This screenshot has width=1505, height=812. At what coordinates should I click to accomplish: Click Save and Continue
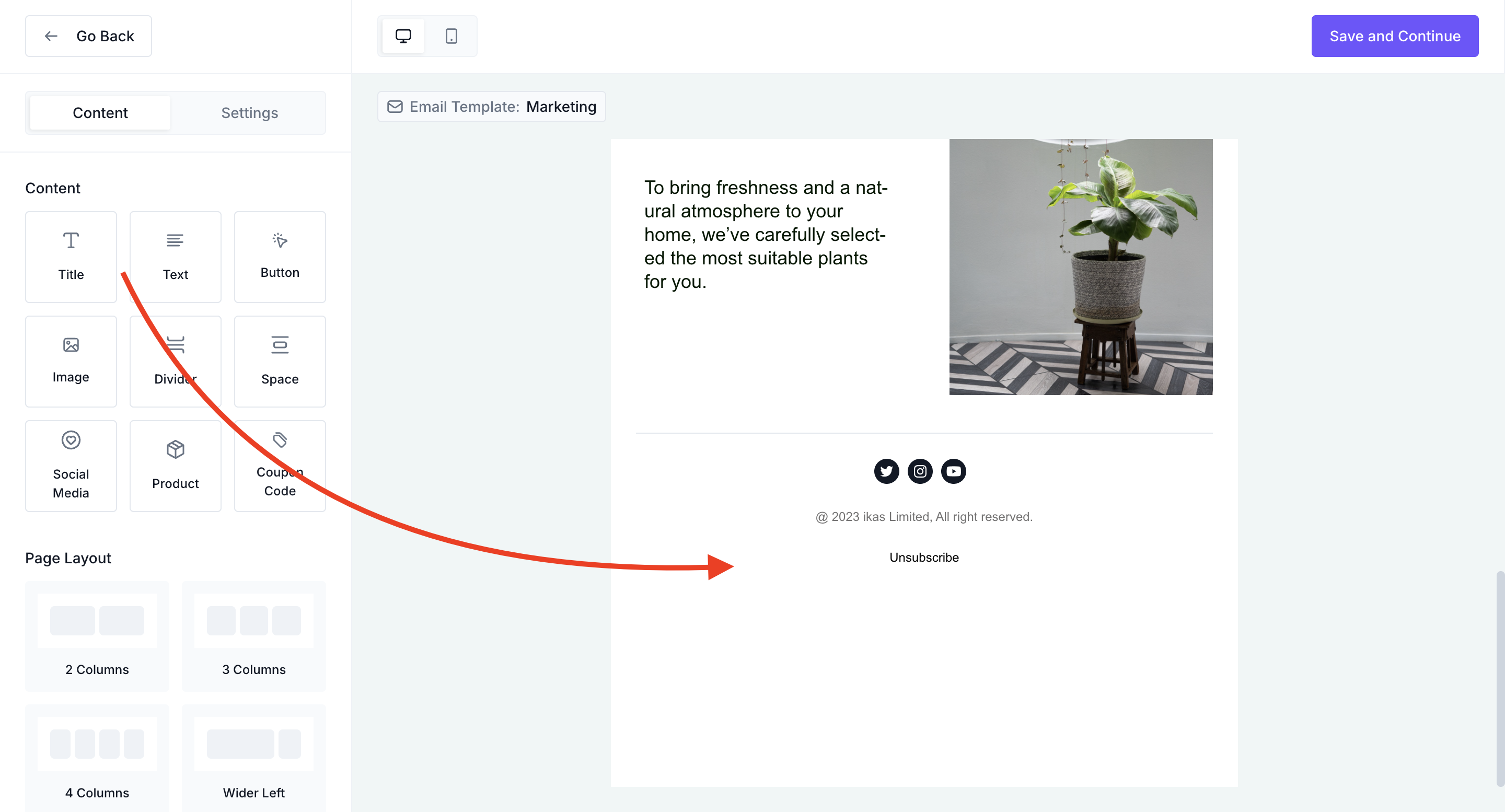1395,36
